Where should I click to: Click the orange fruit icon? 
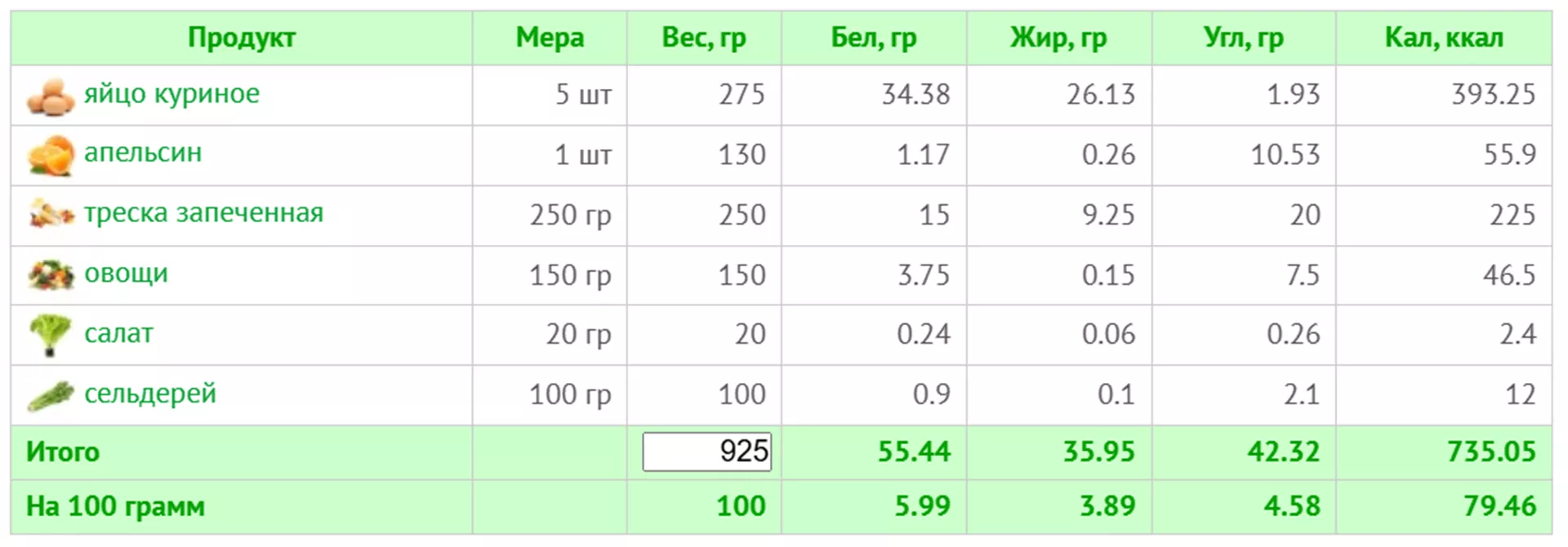click(x=51, y=155)
